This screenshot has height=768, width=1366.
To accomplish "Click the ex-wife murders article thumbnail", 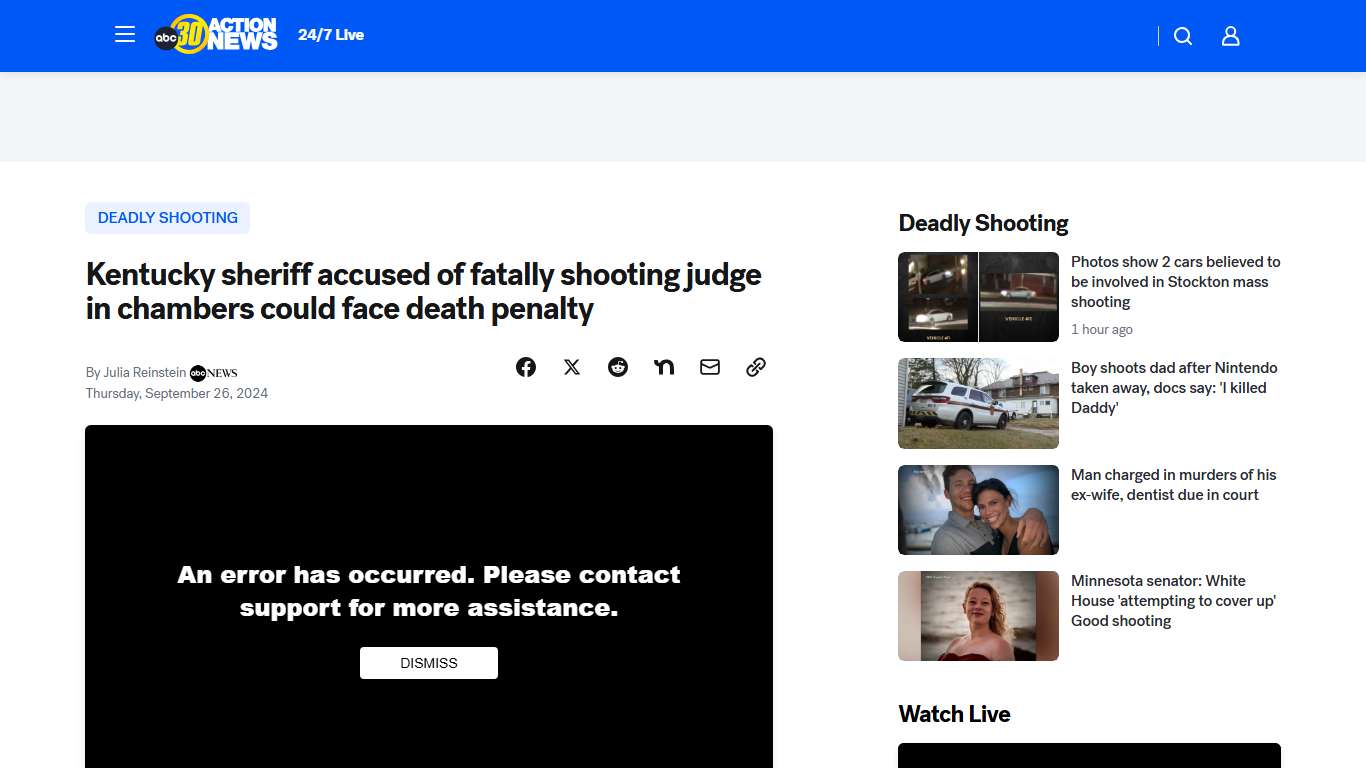I will (978, 510).
